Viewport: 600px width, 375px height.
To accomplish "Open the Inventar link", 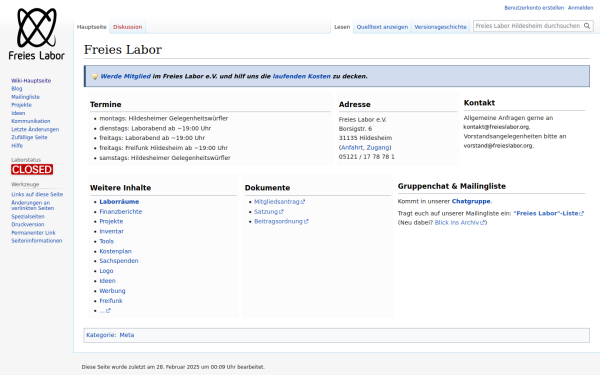I will coord(111,232).
